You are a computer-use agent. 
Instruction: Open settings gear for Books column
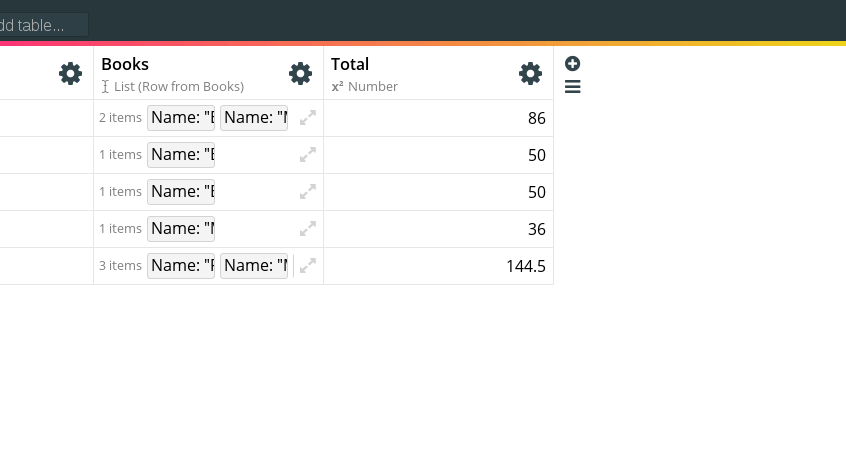tap(300, 73)
